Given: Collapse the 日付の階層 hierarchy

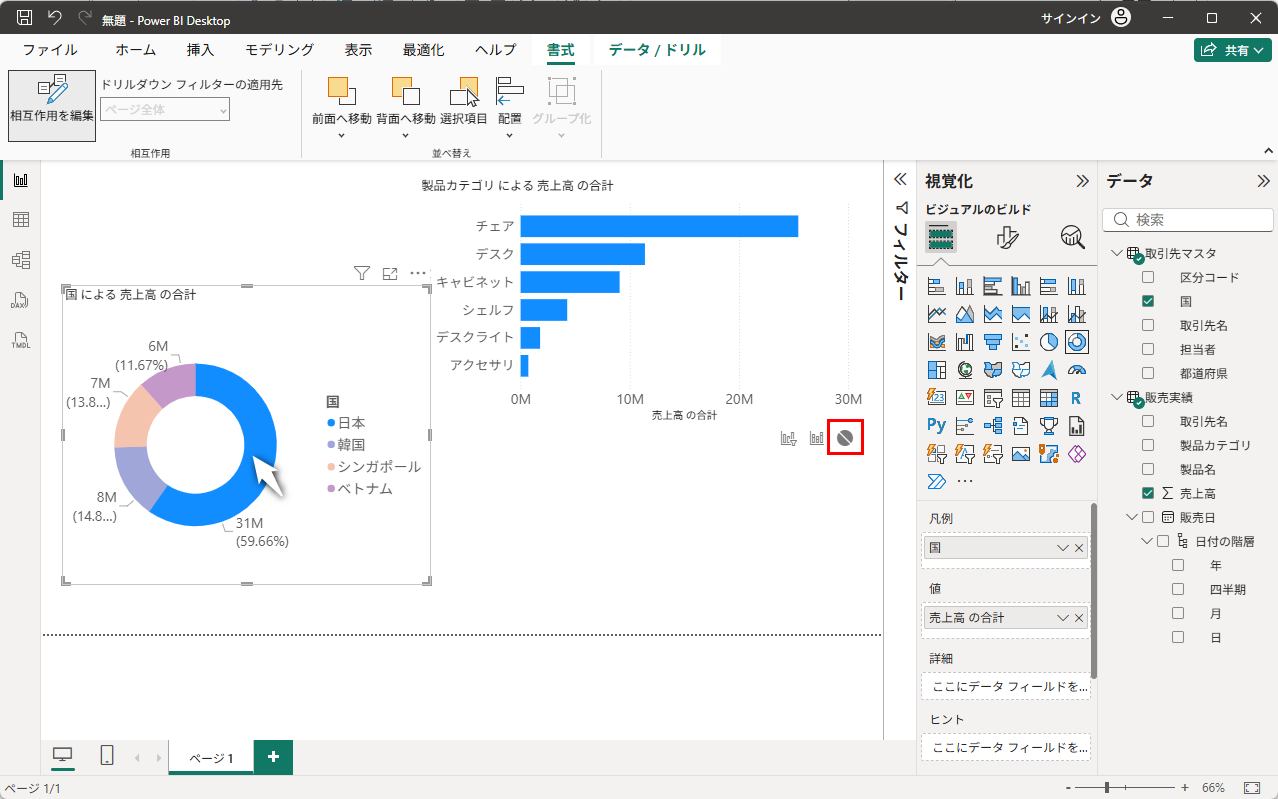Looking at the screenshot, I should click(x=1147, y=541).
